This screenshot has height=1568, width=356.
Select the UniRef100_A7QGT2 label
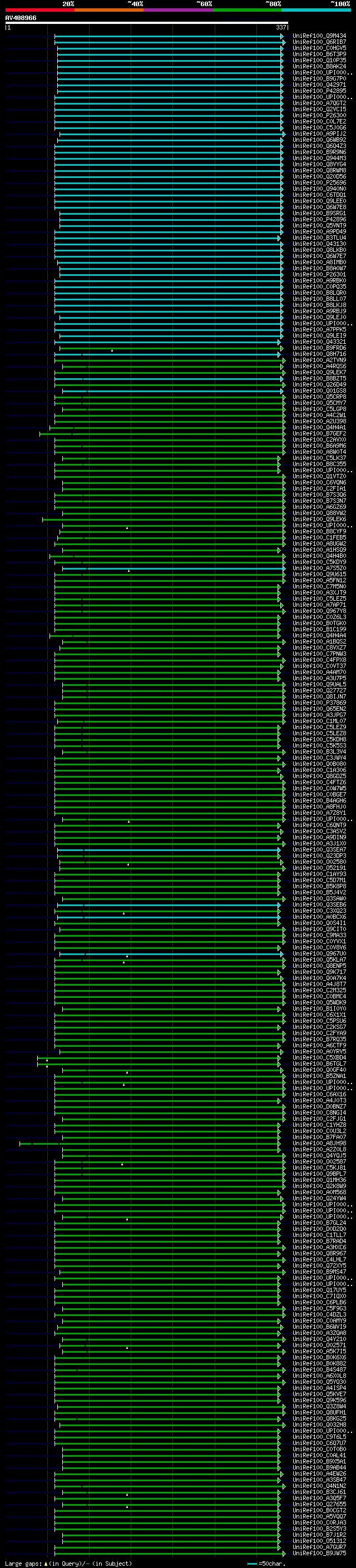click(x=319, y=103)
